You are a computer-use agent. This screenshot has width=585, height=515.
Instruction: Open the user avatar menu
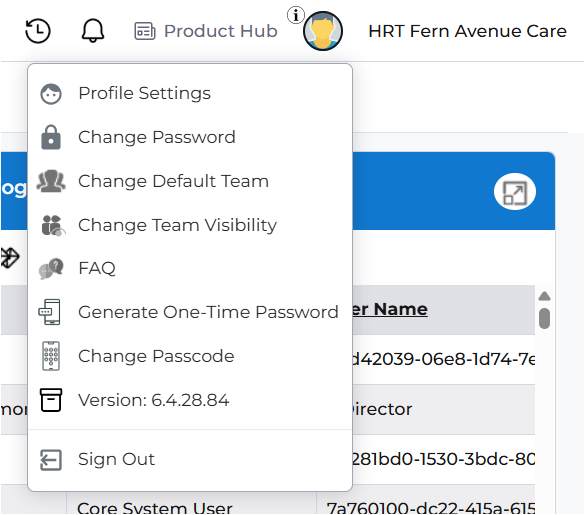coord(323,31)
